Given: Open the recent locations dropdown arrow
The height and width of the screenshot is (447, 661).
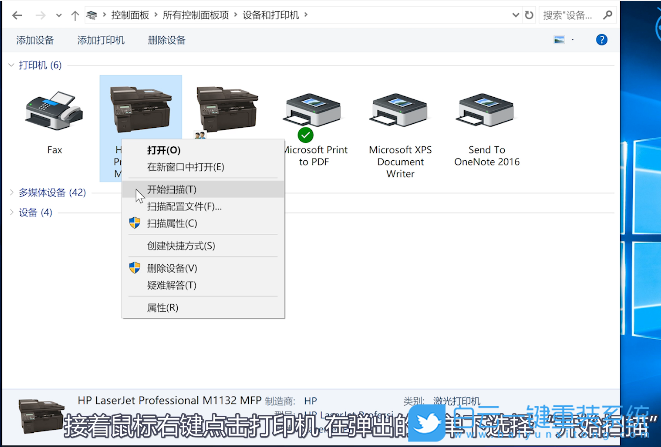Looking at the screenshot, I should 59,16.
